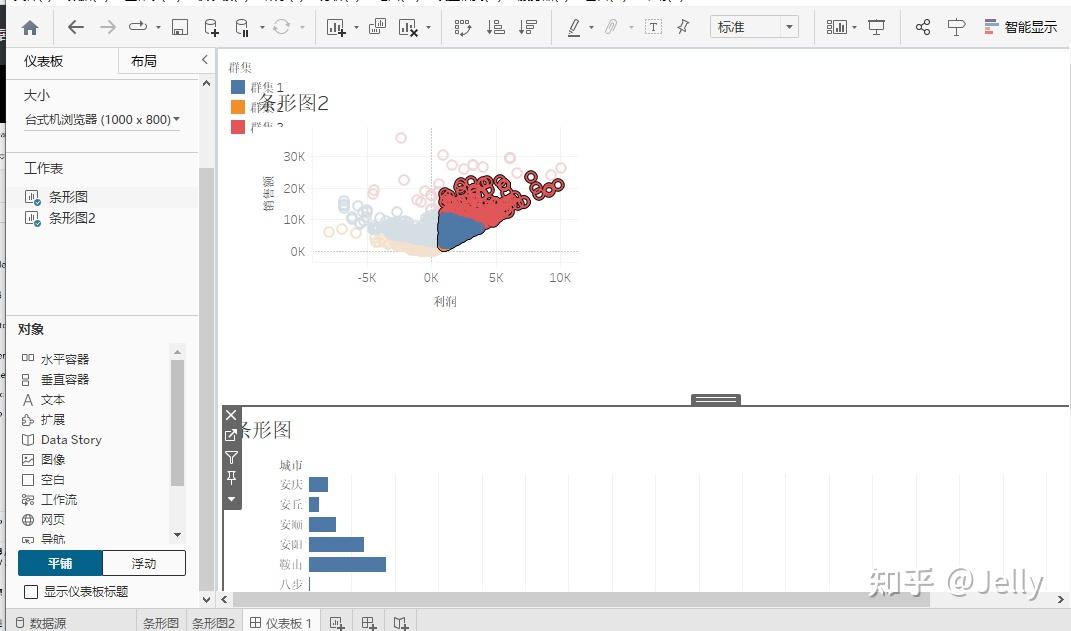Viewport: 1071px width, 631px height.
Task: Click the group members paperclip icon
Action: pos(611,27)
